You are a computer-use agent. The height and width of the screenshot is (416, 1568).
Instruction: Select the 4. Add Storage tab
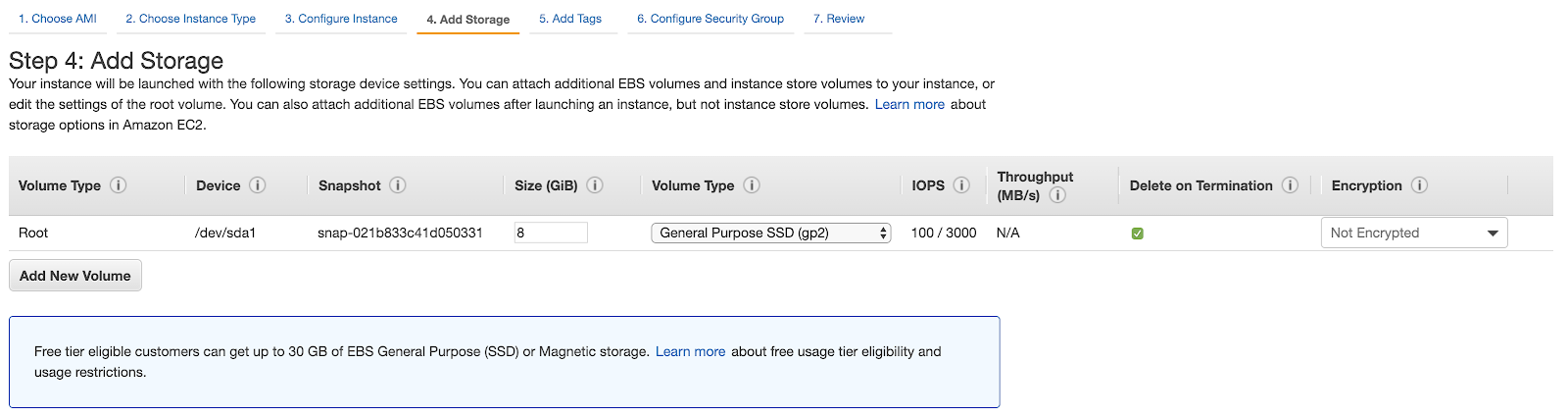point(468,20)
